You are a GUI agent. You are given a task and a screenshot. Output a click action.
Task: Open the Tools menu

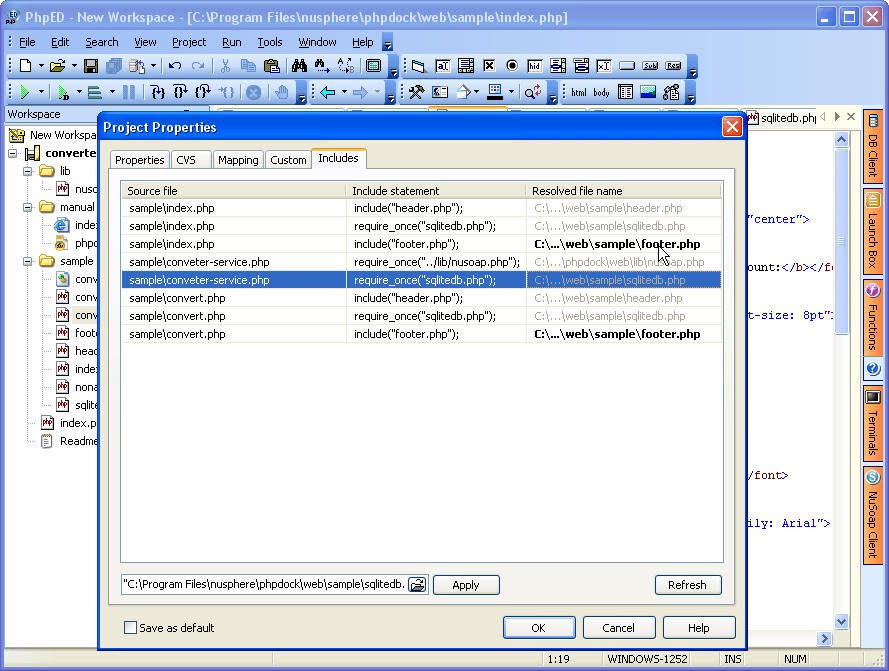click(x=269, y=42)
